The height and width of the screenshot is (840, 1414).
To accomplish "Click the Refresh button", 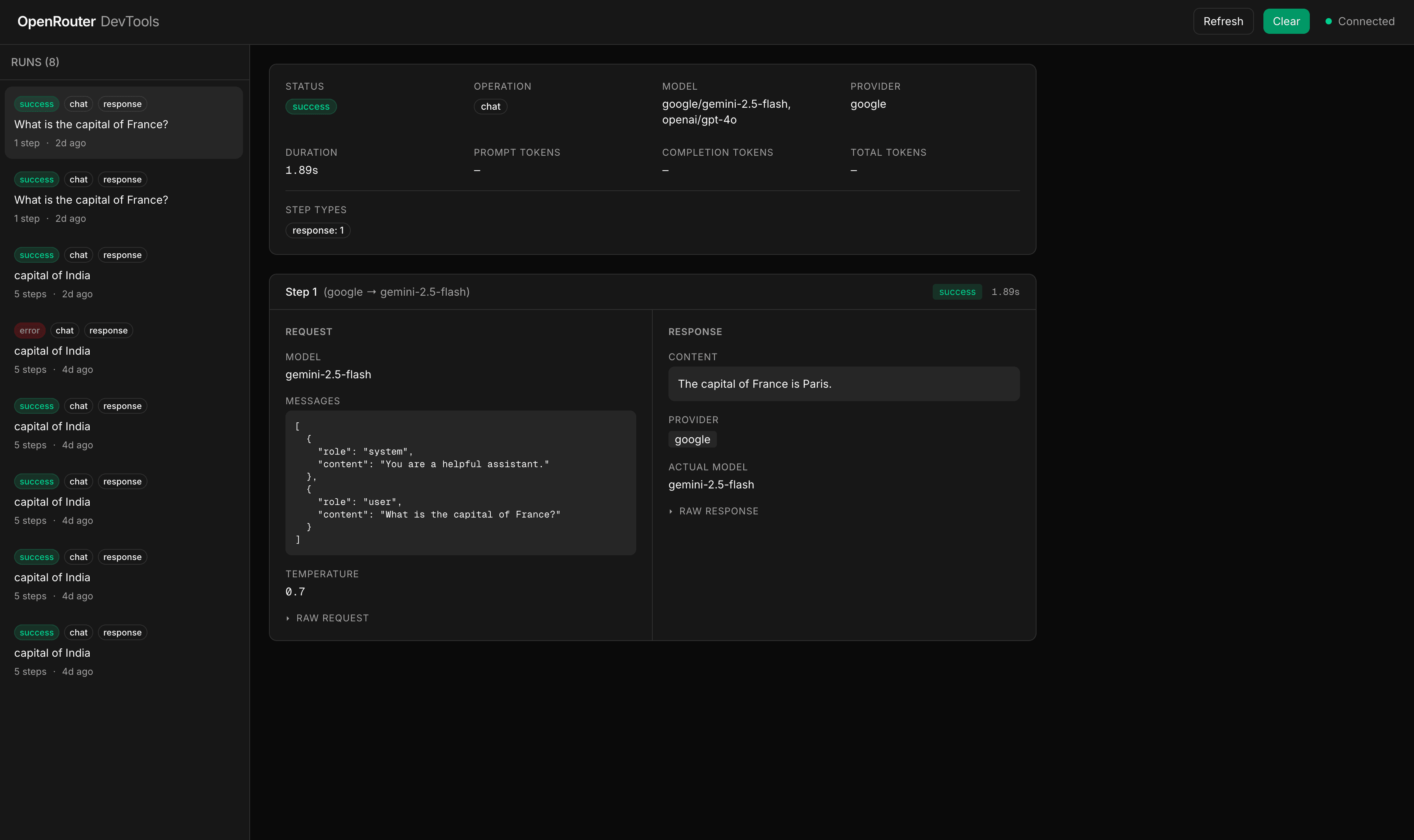I will (1223, 22).
